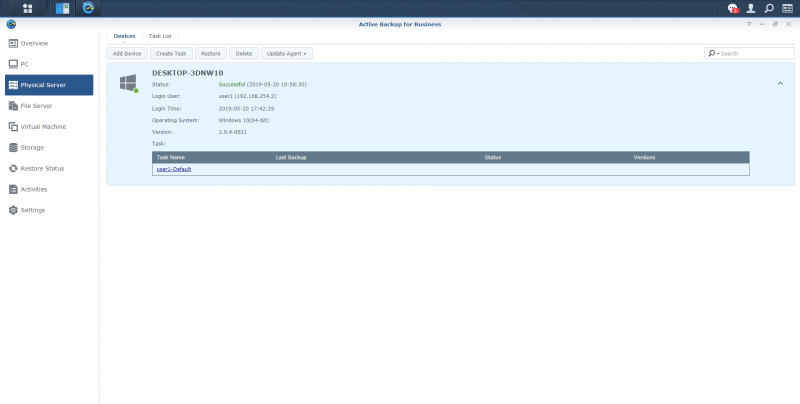This screenshot has width=800, height=404.
Task: Click the Settings gear icon
Action: tap(13, 210)
